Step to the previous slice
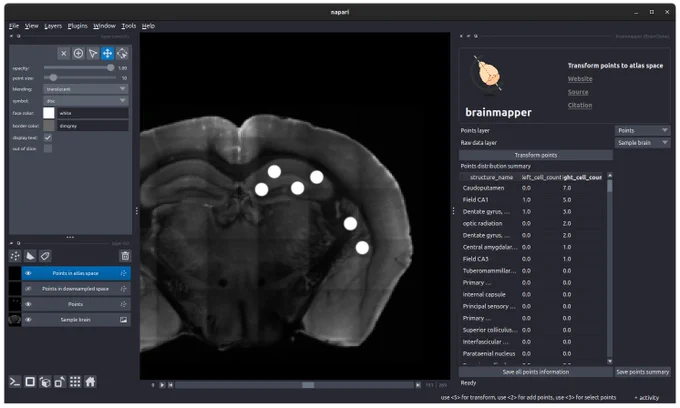This screenshot has height=408, width=680. (x=171, y=385)
